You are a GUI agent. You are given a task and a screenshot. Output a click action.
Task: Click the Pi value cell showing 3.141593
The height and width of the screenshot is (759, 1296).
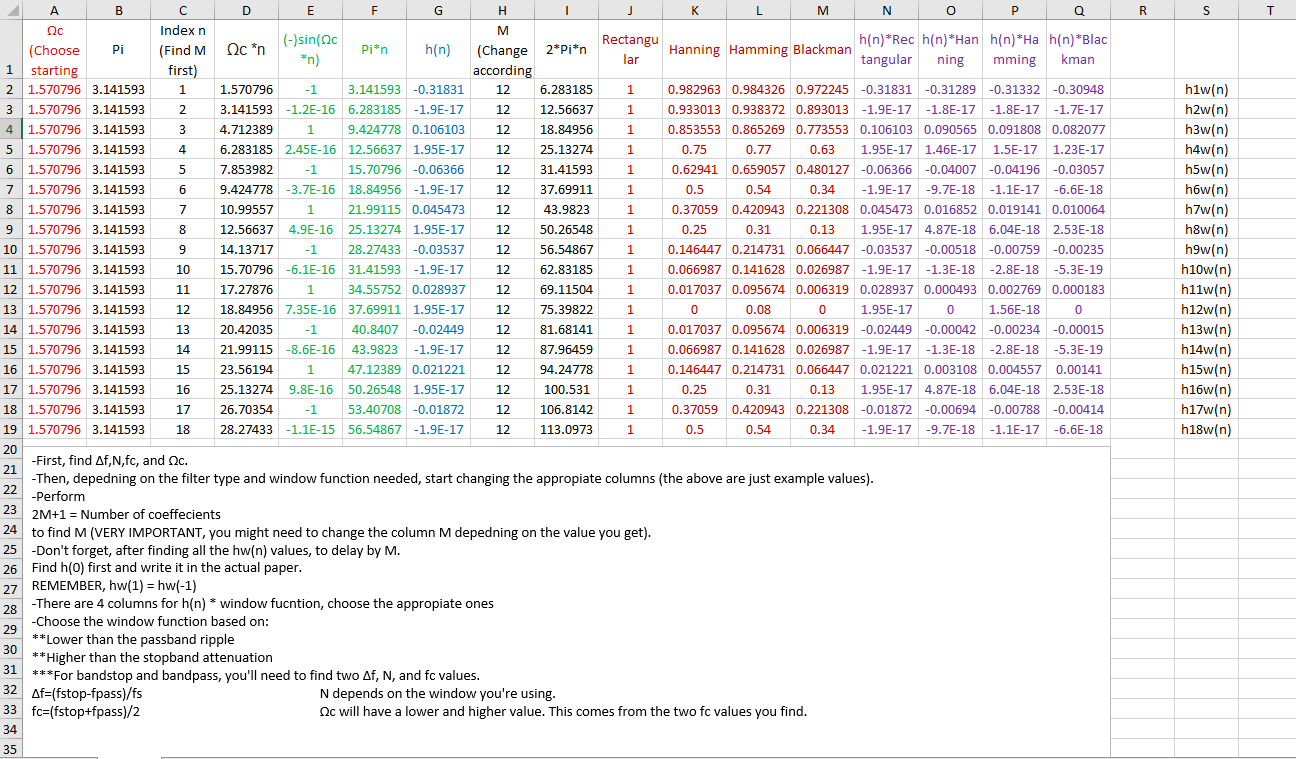click(x=118, y=89)
